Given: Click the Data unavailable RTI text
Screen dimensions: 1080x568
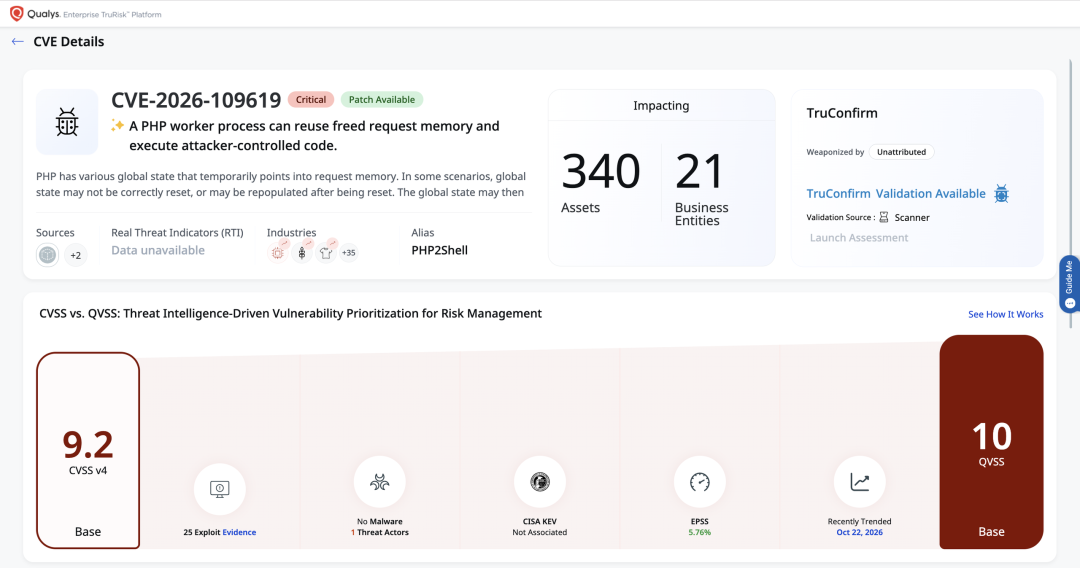Looking at the screenshot, I should click(158, 251).
